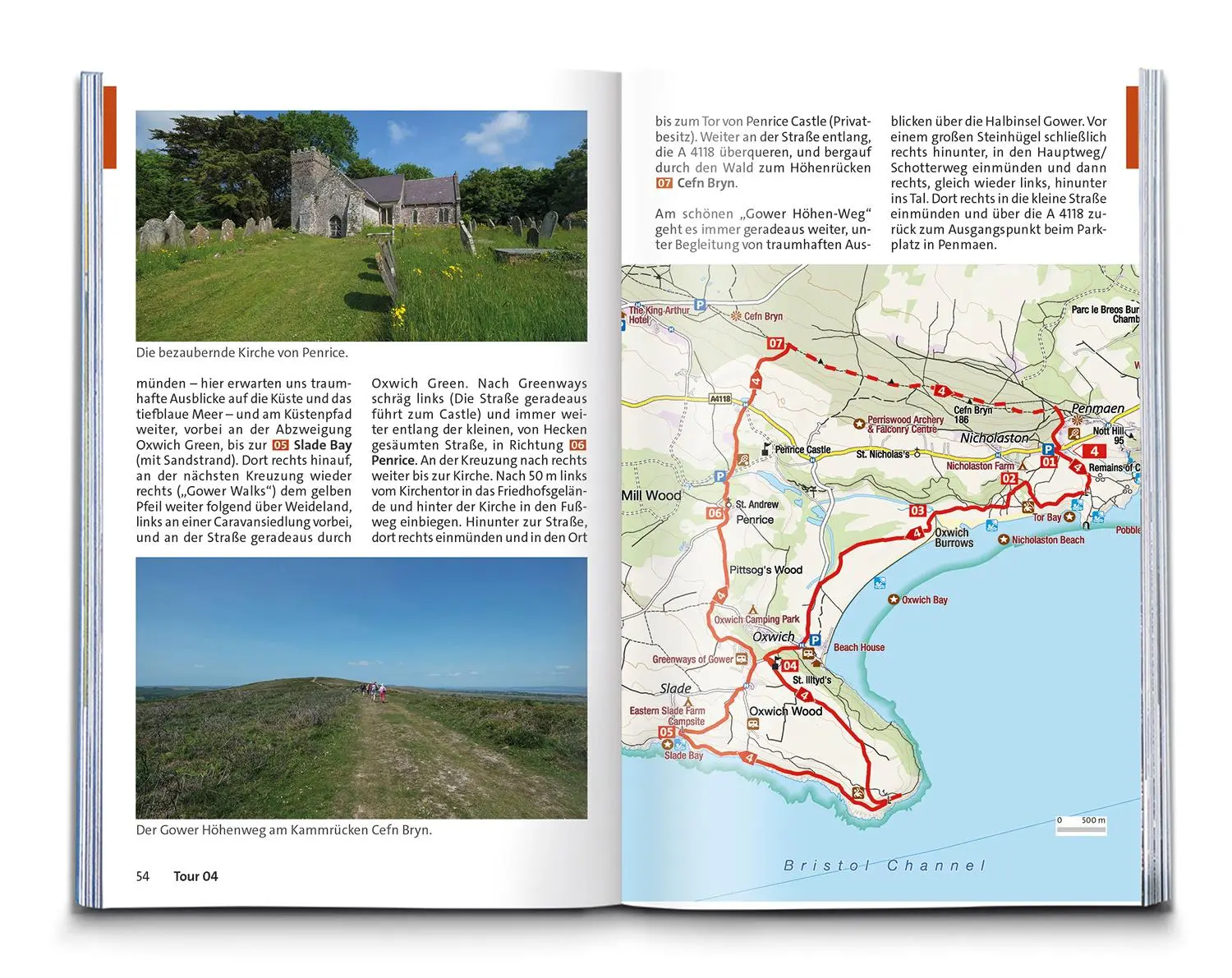Click the circle marker at St. Andrew church

point(729,505)
